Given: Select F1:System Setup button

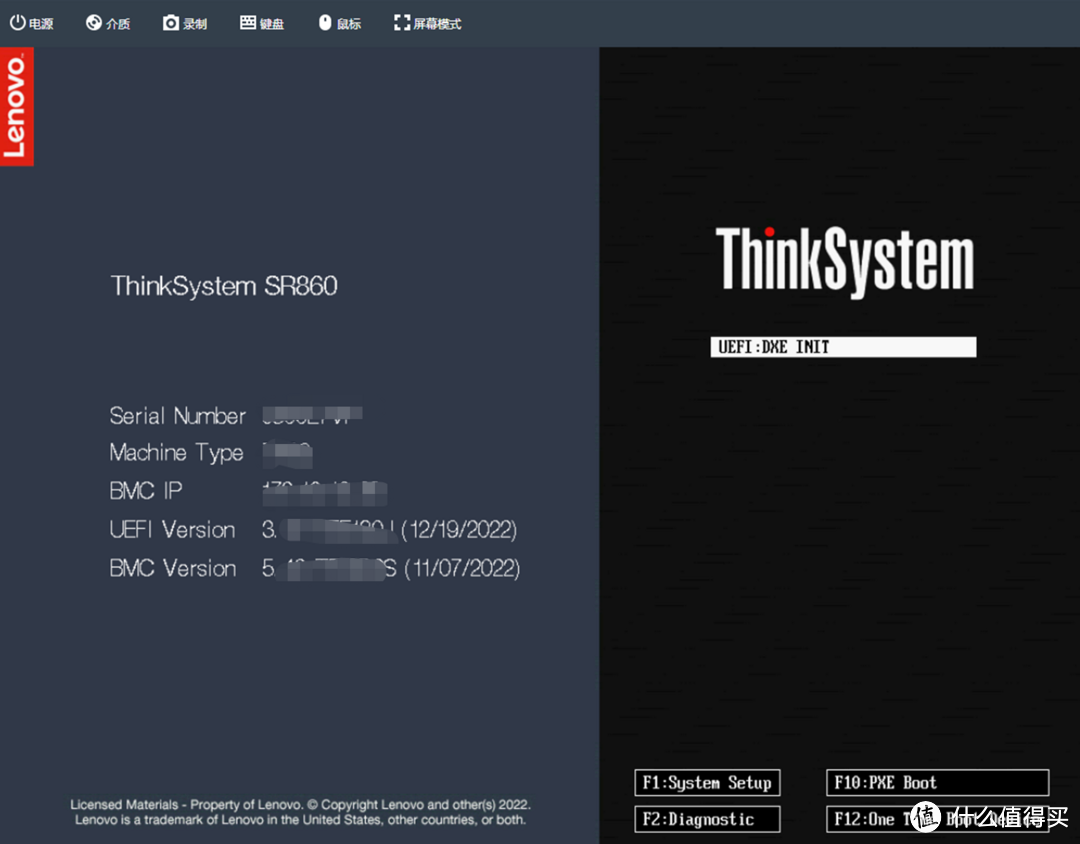Looking at the screenshot, I should [x=707, y=783].
